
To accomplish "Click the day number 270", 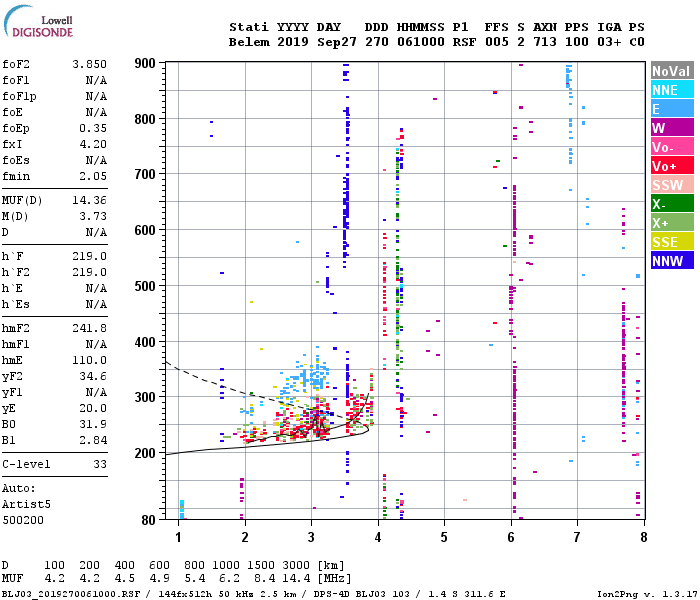I will pos(377,42).
